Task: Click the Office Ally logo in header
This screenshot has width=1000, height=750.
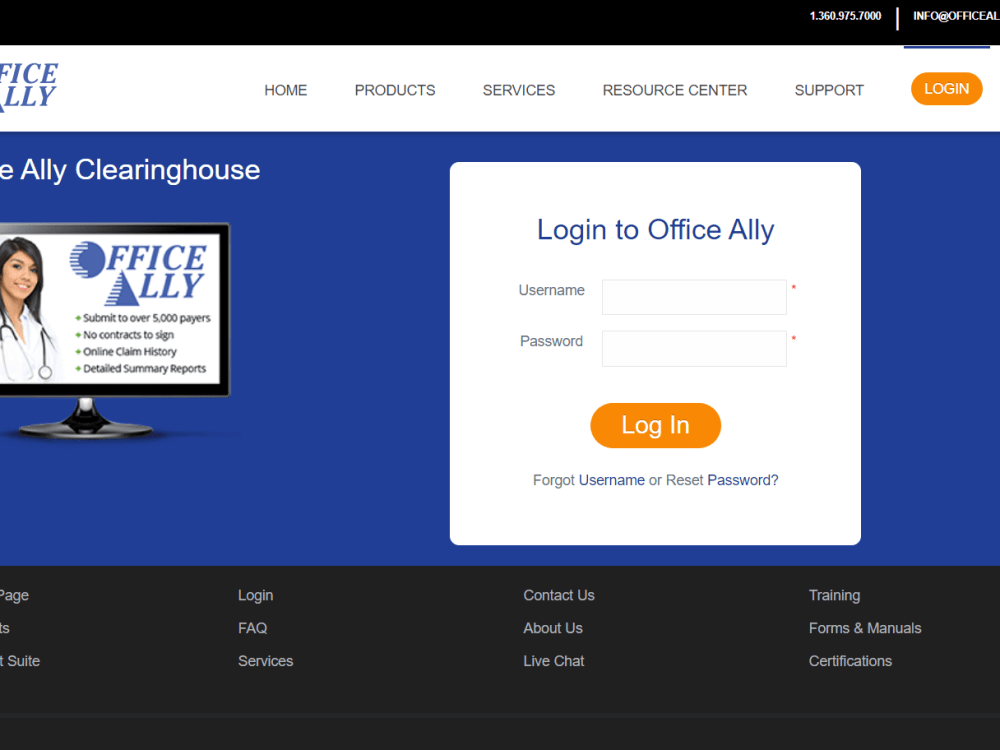Action: pos(28,86)
